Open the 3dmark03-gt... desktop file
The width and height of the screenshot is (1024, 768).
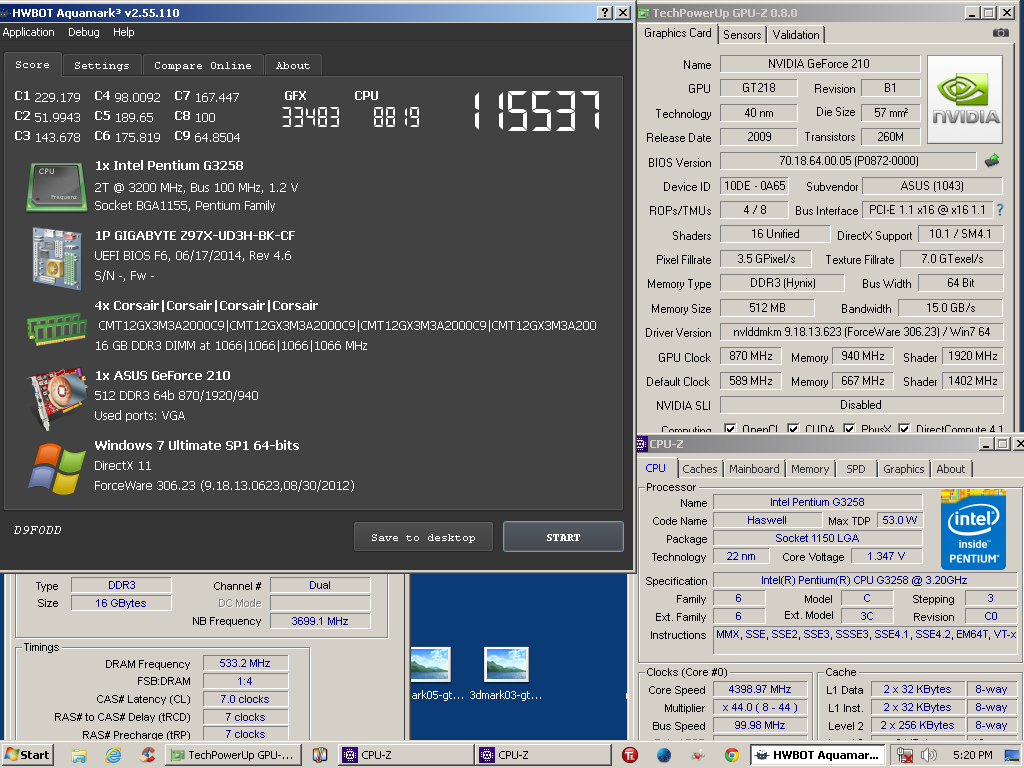tap(506, 674)
